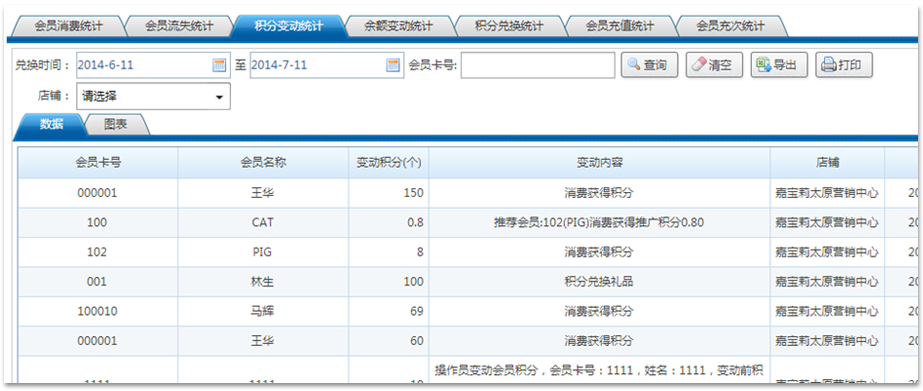923x391 pixels.
Task: Select the 数据 sub-tab
Action: pyautogui.click(x=51, y=125)
